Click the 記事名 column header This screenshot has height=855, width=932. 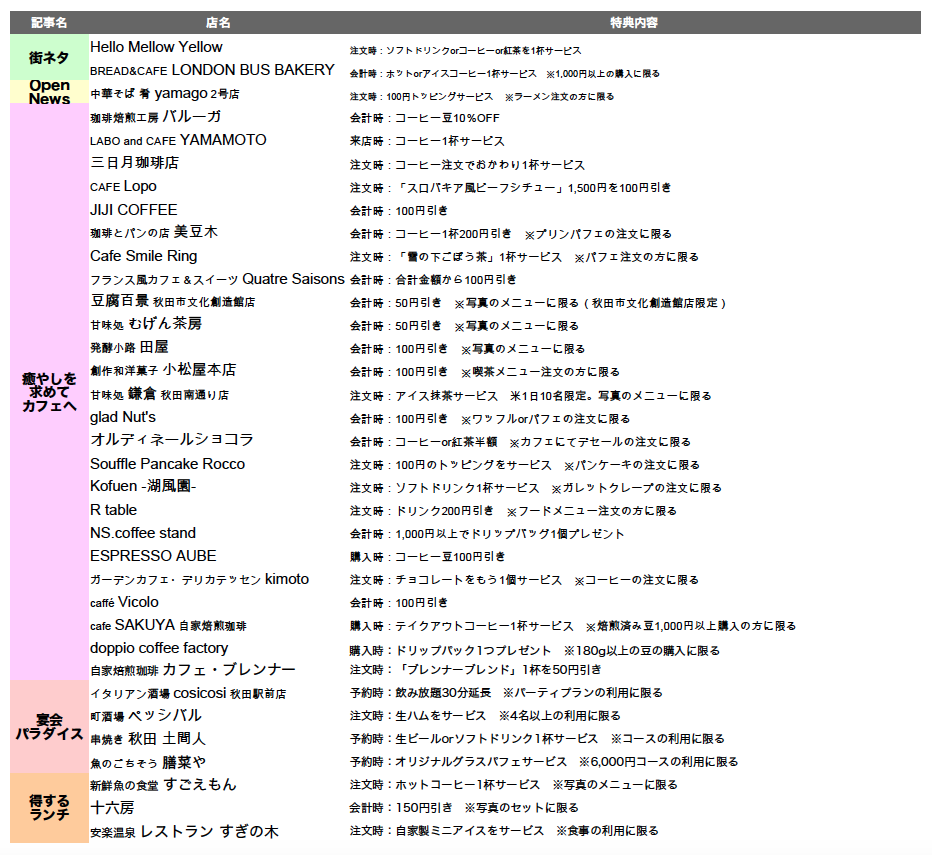coord(49,23)
